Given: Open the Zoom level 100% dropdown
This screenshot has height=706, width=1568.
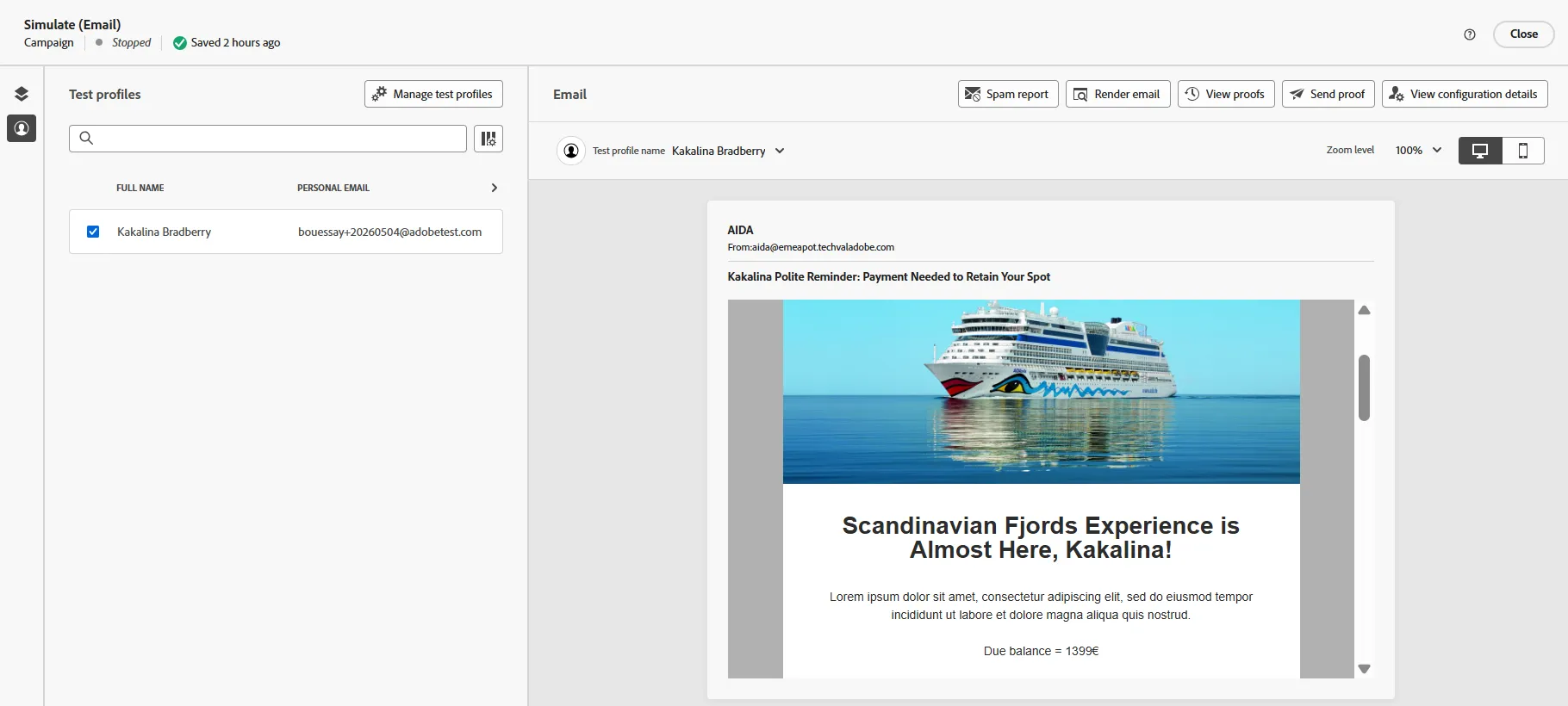Looking at the screenshot, I should 1418,150.
